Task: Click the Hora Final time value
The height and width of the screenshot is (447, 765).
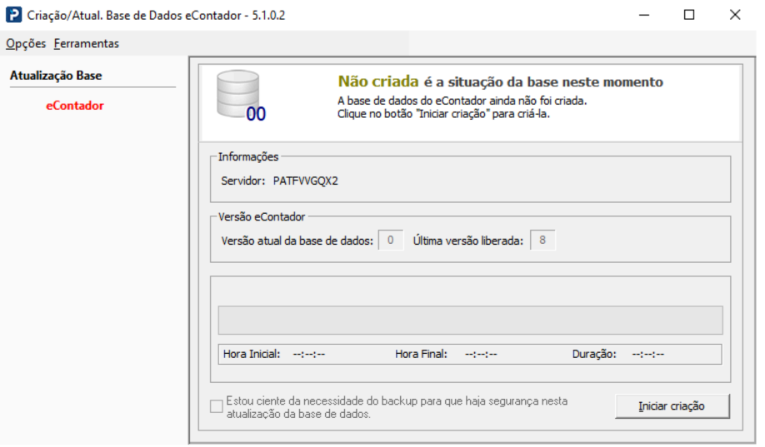Action: click(481, 354)
